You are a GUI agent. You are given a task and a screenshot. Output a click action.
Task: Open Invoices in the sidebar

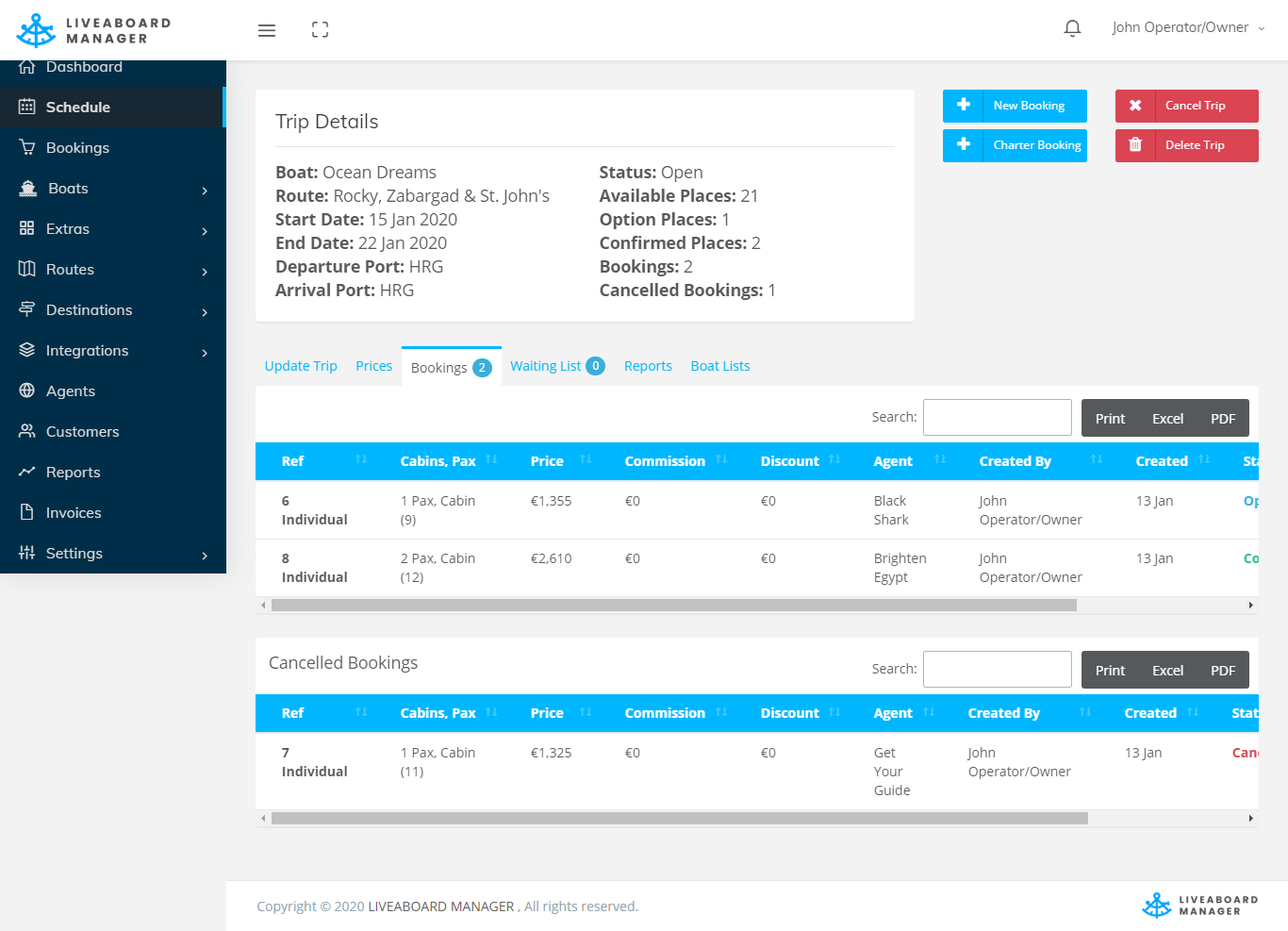(73, 512)
